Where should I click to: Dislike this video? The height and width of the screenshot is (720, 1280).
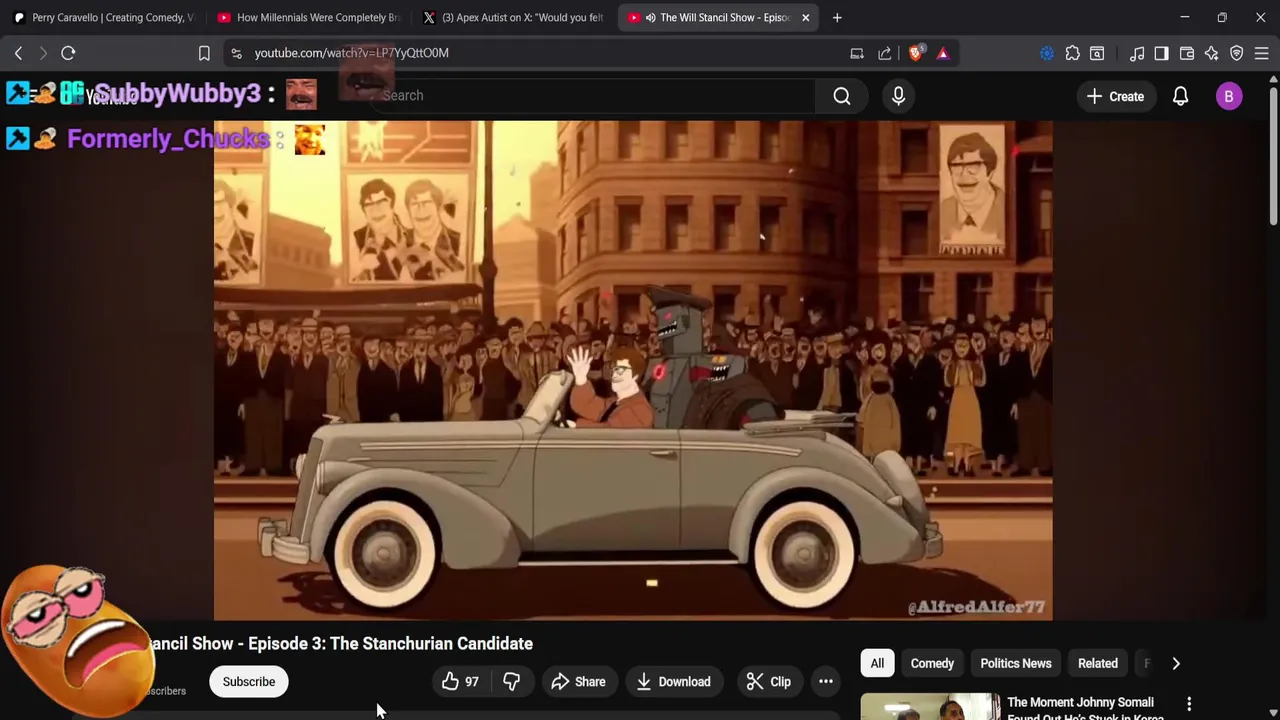point(512,682)
